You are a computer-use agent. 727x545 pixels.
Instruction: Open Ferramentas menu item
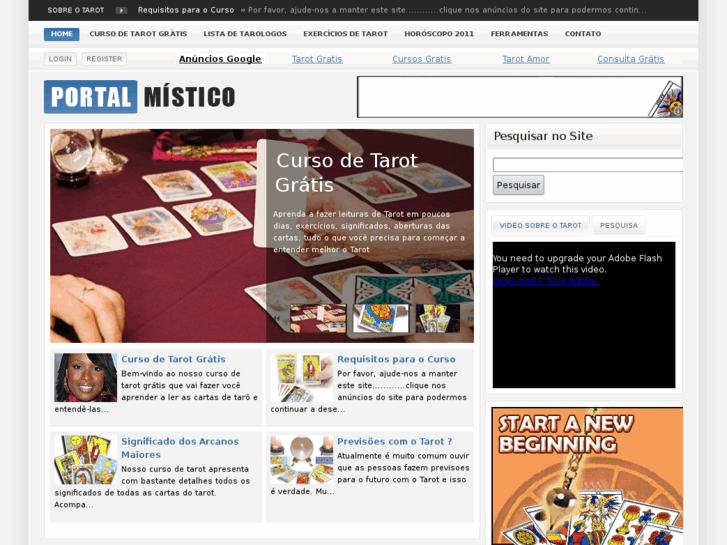coord(519,34)
